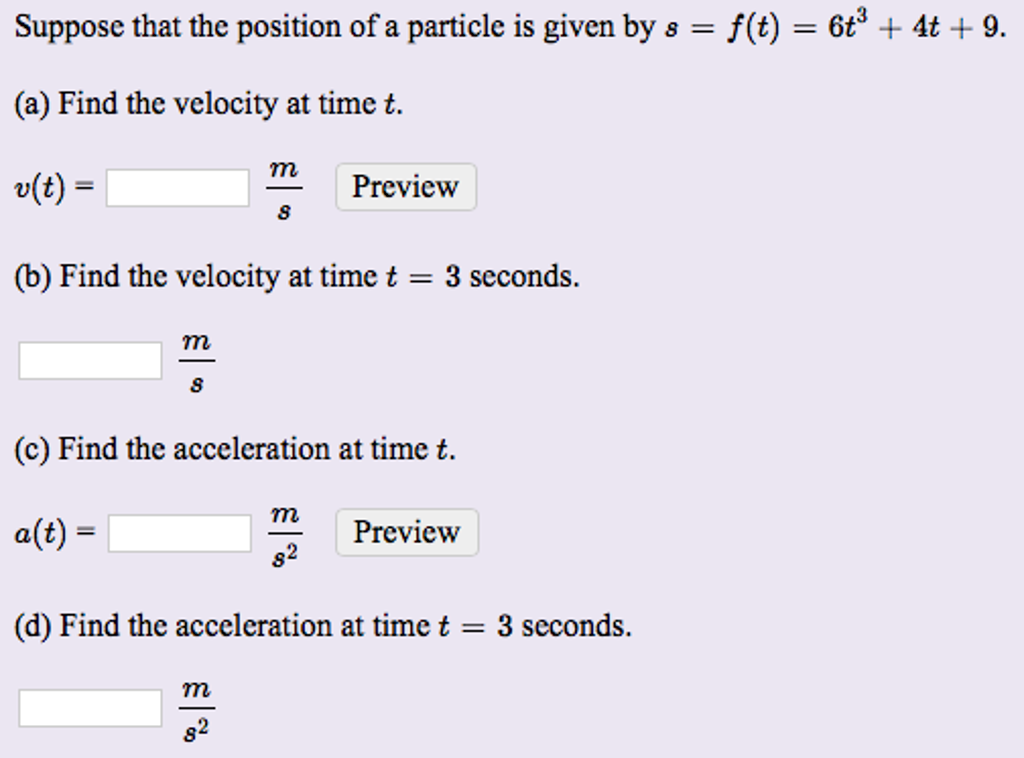Click the Preview button for part (a)
This screenshot has width=1024, height=758.
click(x=405, y=186)
